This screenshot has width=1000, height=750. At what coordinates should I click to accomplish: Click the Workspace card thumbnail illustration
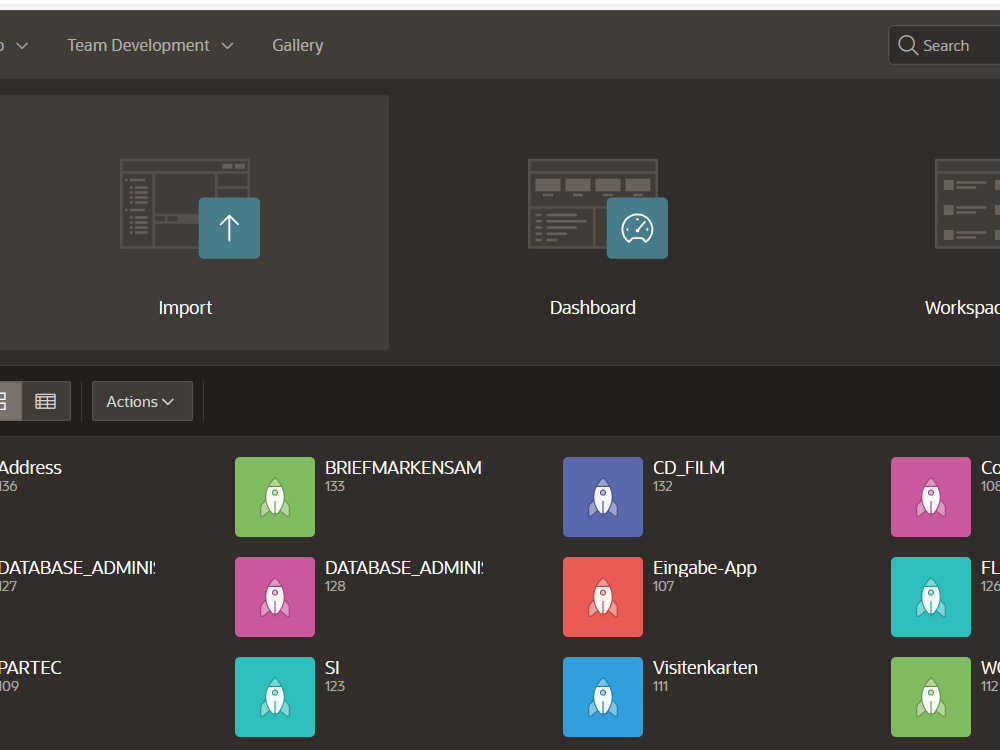pyautogui.click(x=967, y=204)
